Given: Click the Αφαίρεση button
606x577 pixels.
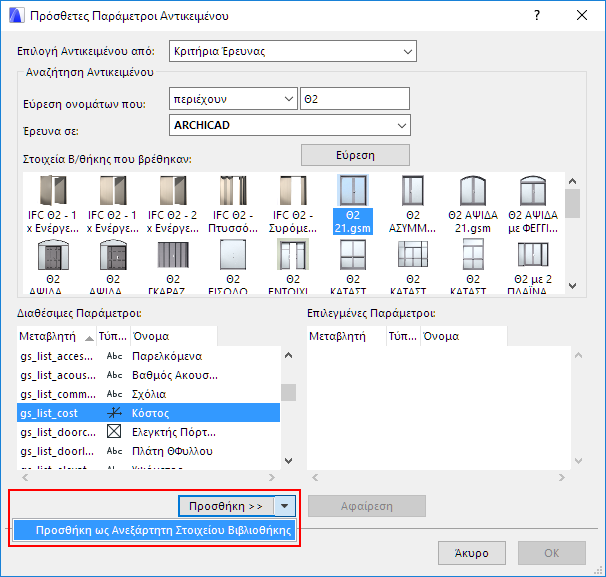Looking at the screenshot, I should [x=367, y=506].
